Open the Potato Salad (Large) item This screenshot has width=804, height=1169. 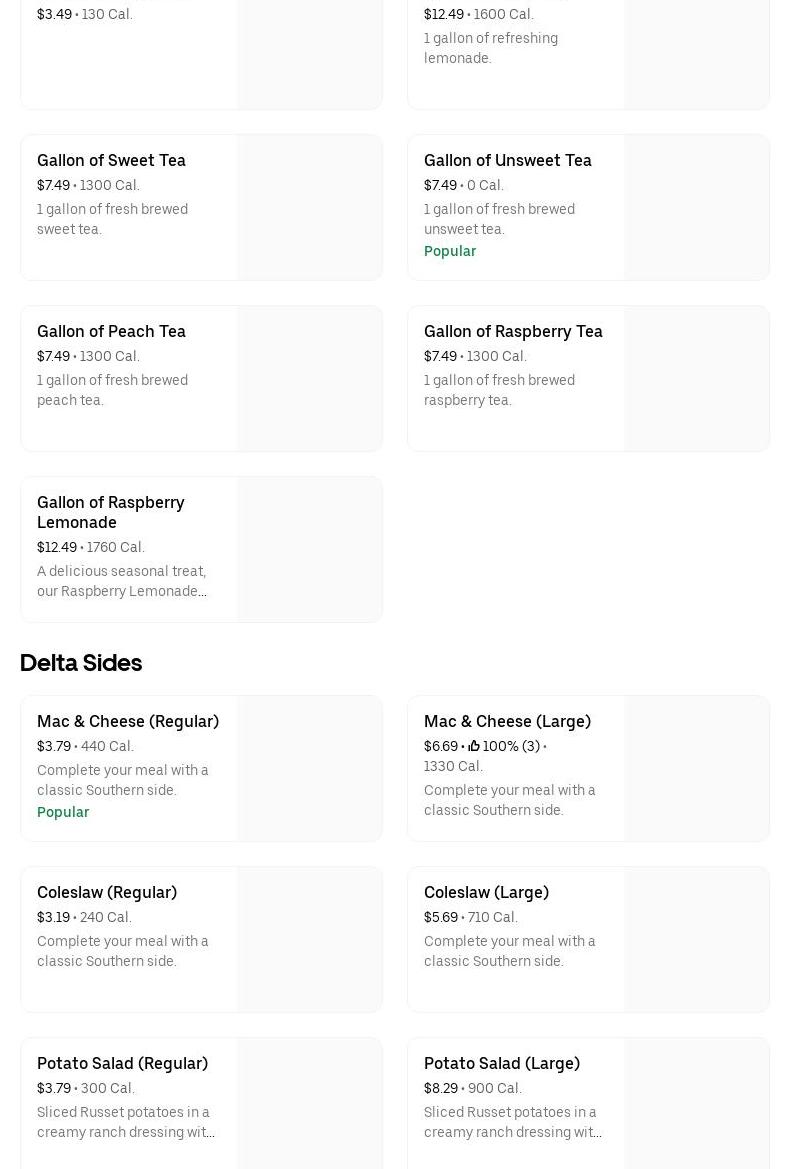[501, 1063]
